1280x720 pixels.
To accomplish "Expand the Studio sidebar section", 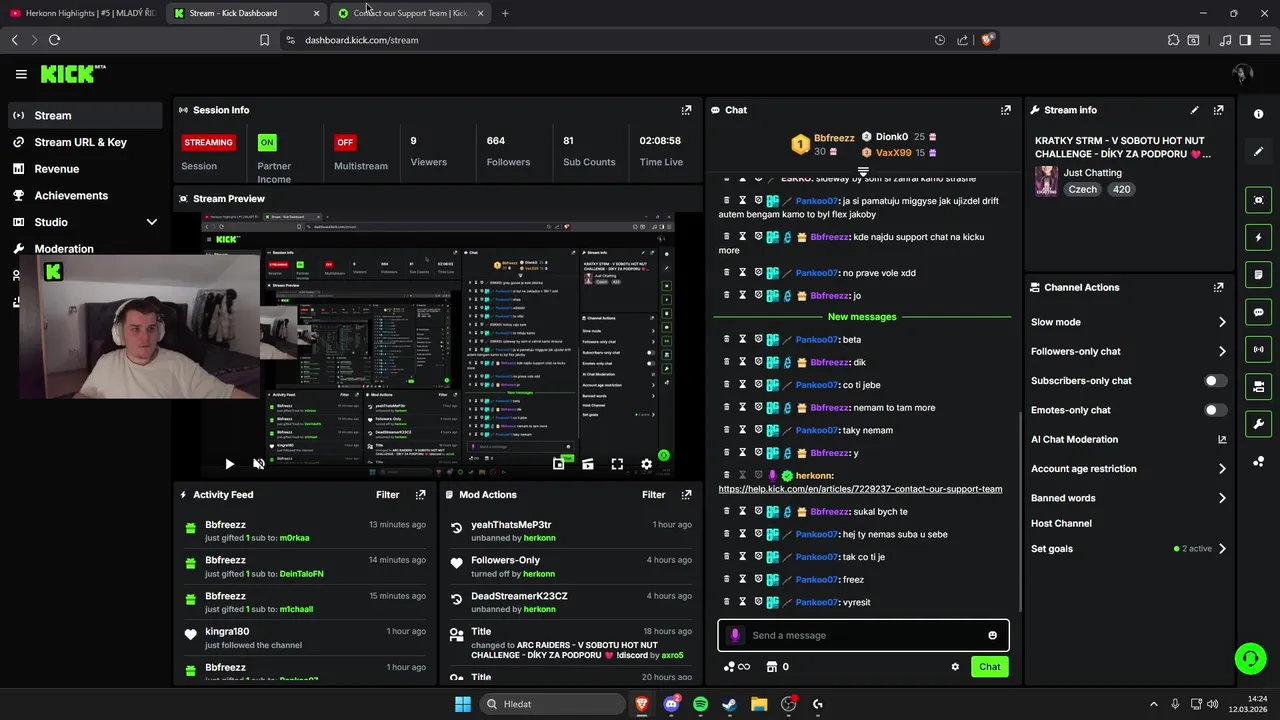I will pyautogui.click(x=152, y=222).
